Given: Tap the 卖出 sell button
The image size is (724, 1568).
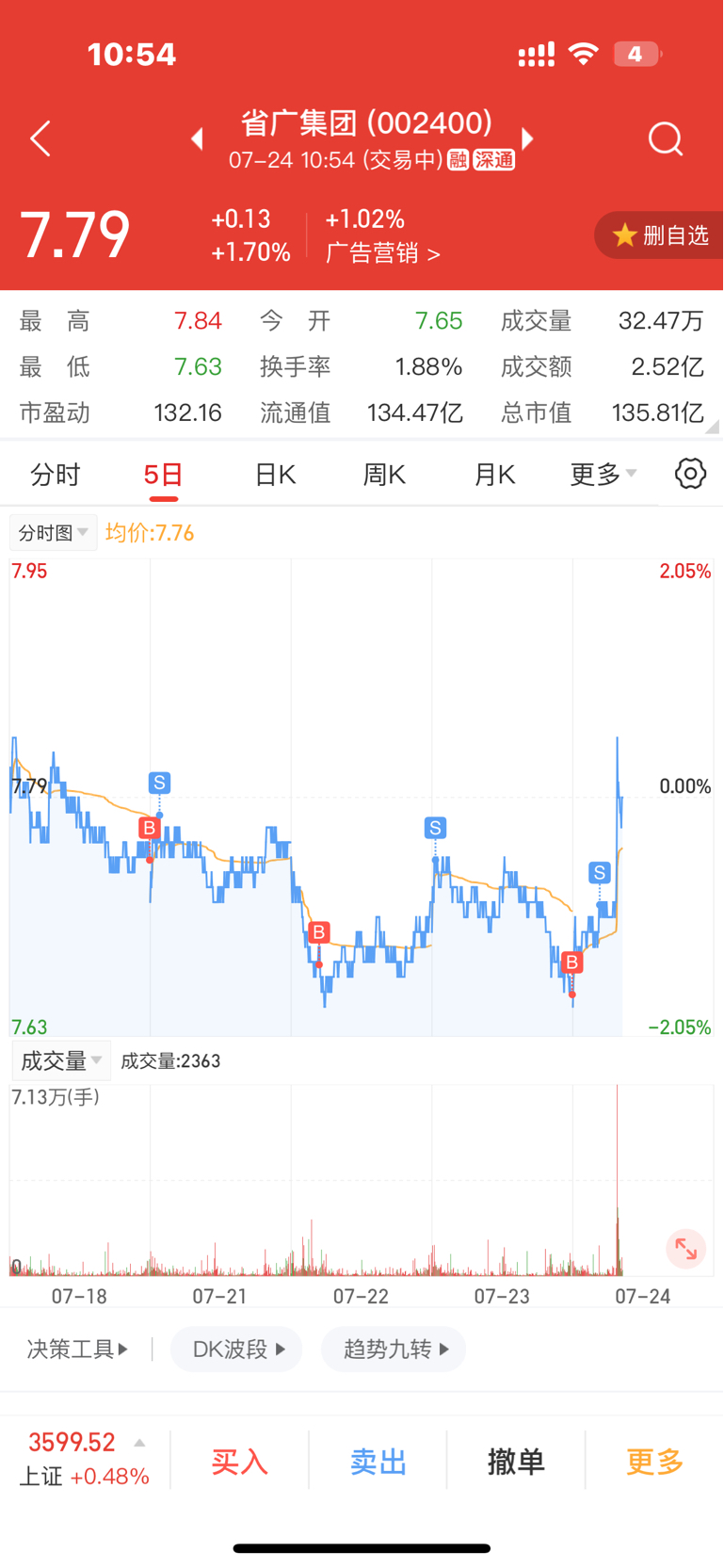Looking at the screenshot, I should (x=378, y=1462).
